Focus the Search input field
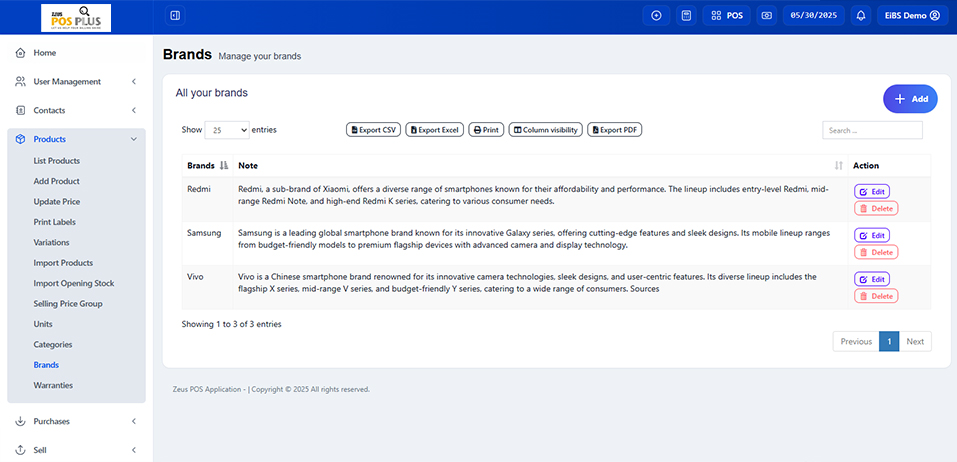The image size is (957, 462). (872, 130)
